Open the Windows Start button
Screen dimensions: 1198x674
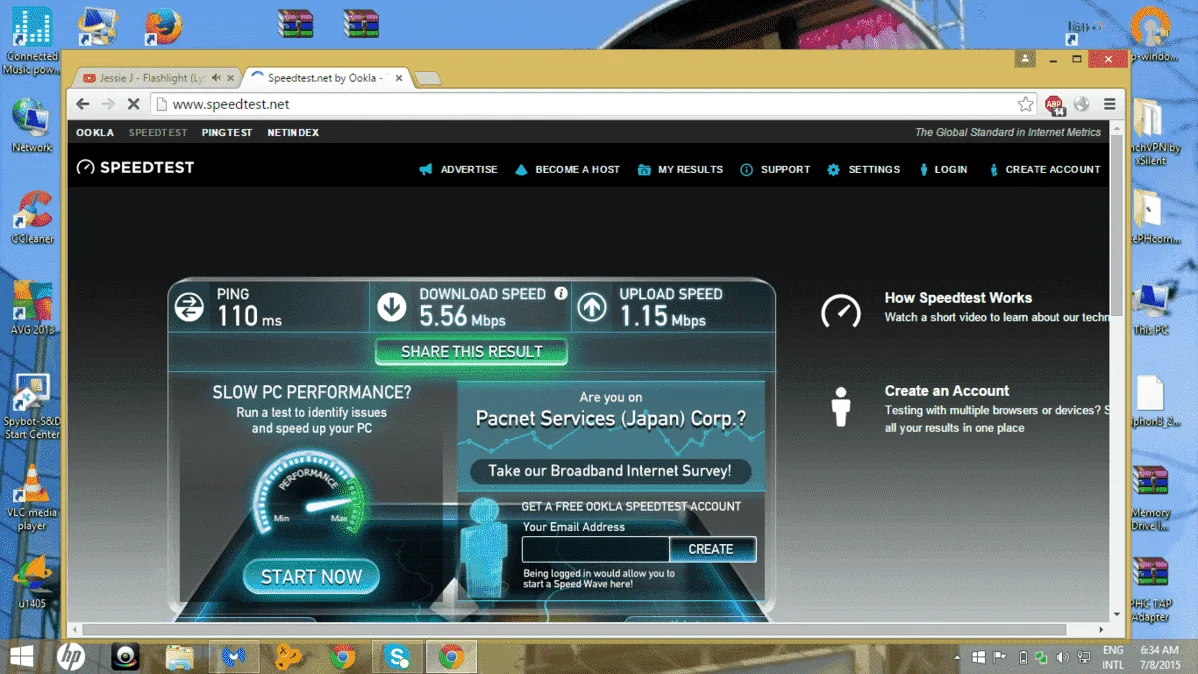pyautogui.click(x=21, y=656)
